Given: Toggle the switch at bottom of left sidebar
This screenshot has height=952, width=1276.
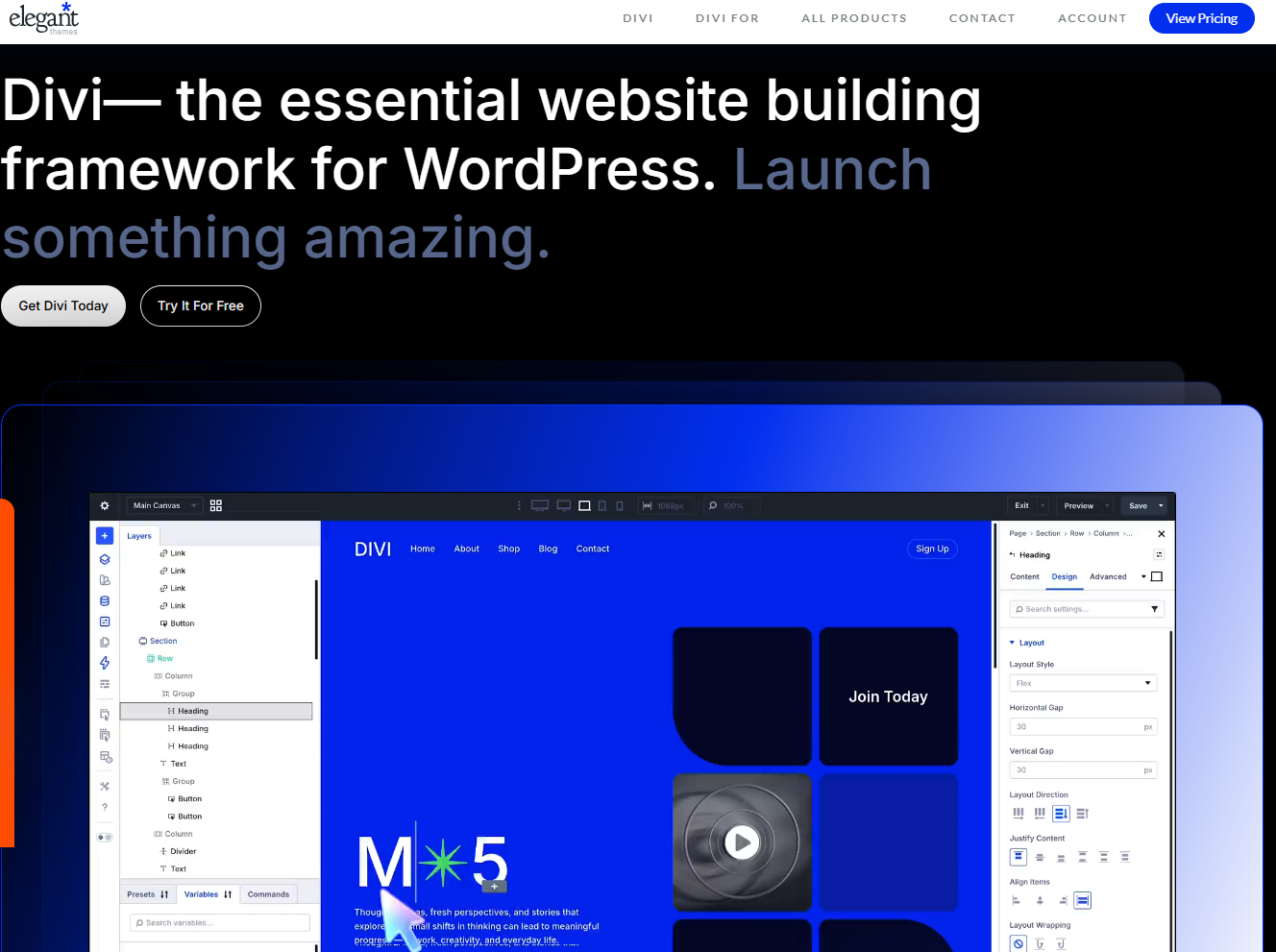Looking at the screenshot, I should click(105, 838).
